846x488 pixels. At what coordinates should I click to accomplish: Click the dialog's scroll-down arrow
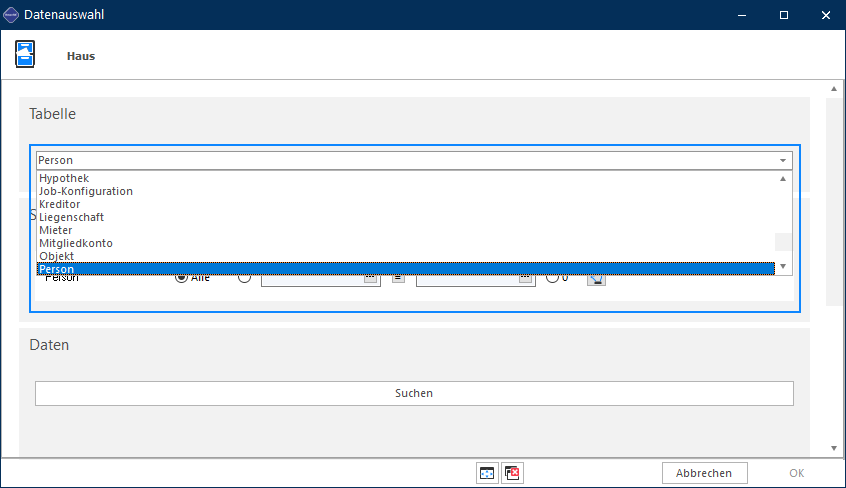click(x=834, y=448)
